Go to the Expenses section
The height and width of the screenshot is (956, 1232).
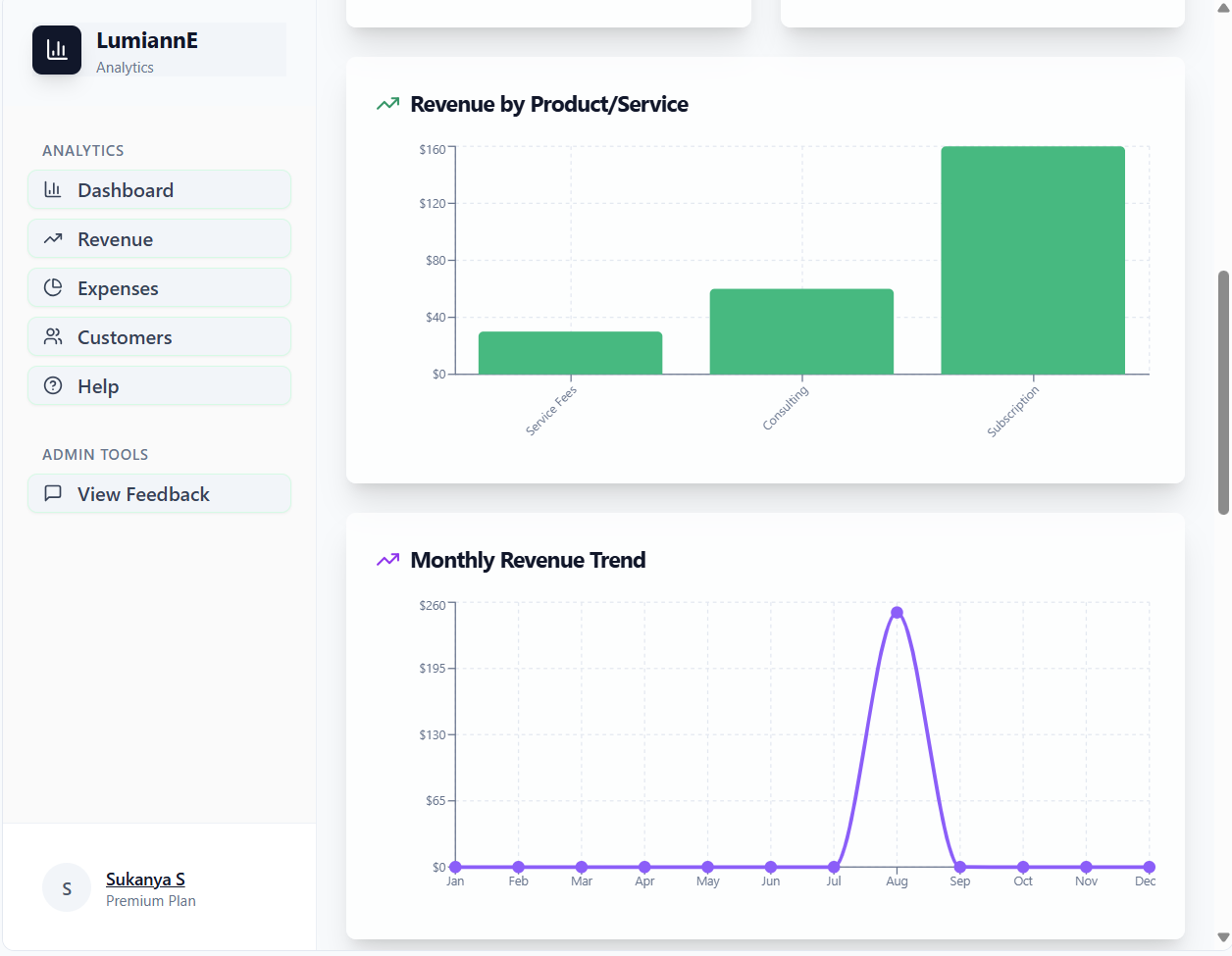pyautogui.click(x=160, y=287)
